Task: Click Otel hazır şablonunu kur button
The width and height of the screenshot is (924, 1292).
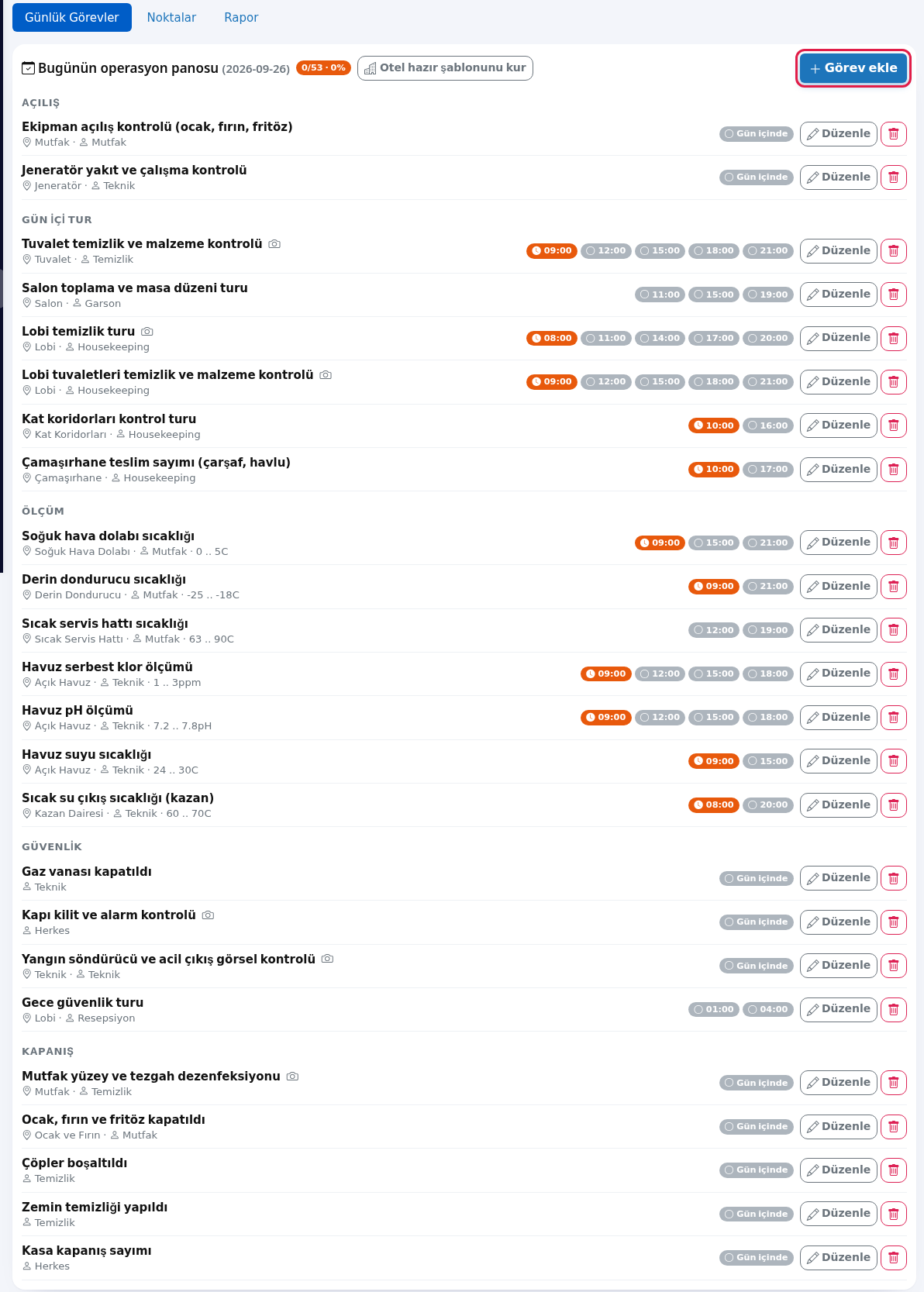Action: point(445,68)
